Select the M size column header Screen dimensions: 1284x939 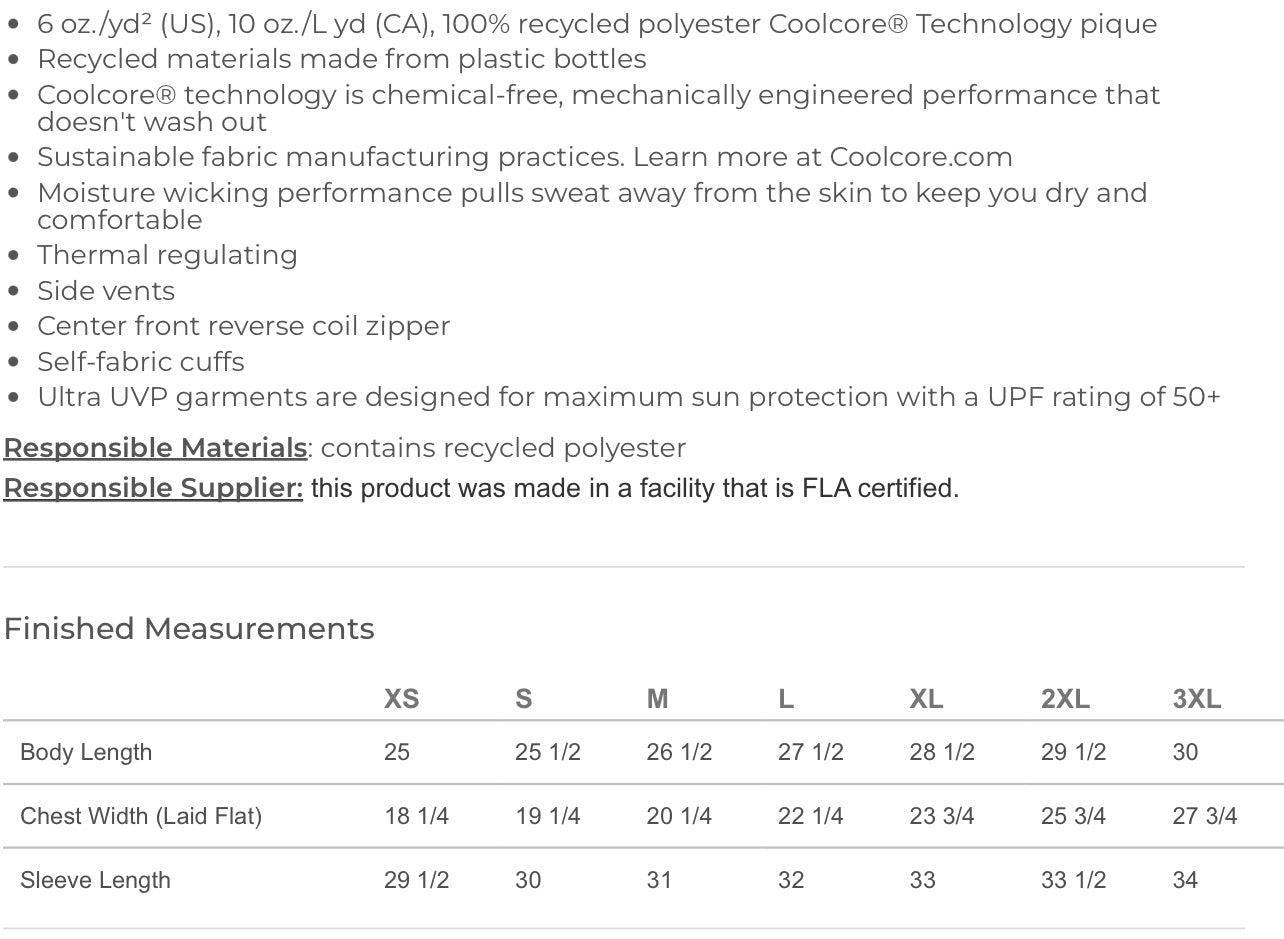657,699
